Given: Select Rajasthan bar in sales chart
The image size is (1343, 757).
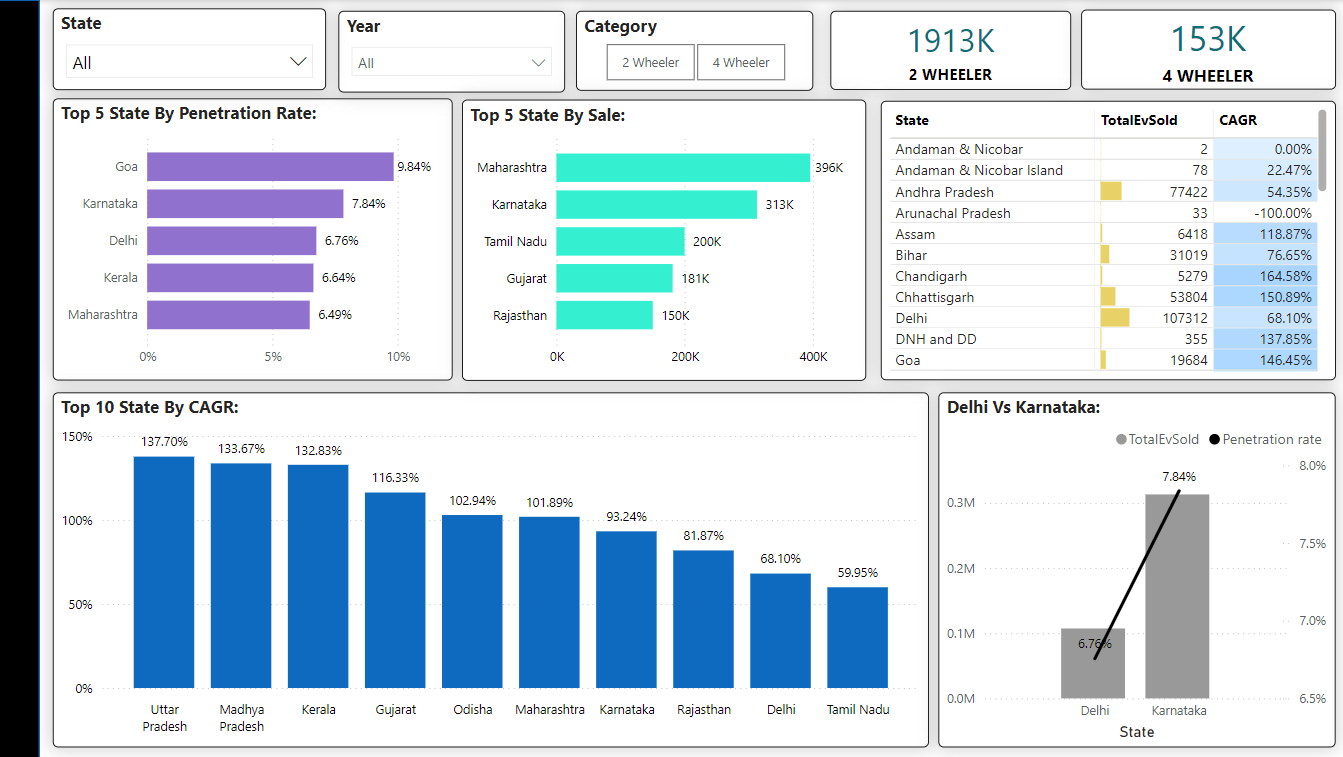Looking at the screenshot, I should pos(604,315).
